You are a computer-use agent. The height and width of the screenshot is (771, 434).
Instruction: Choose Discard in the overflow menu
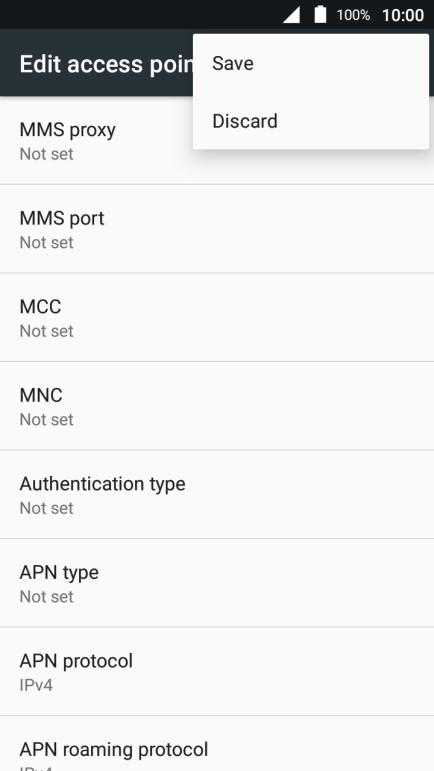click(311, 121)
